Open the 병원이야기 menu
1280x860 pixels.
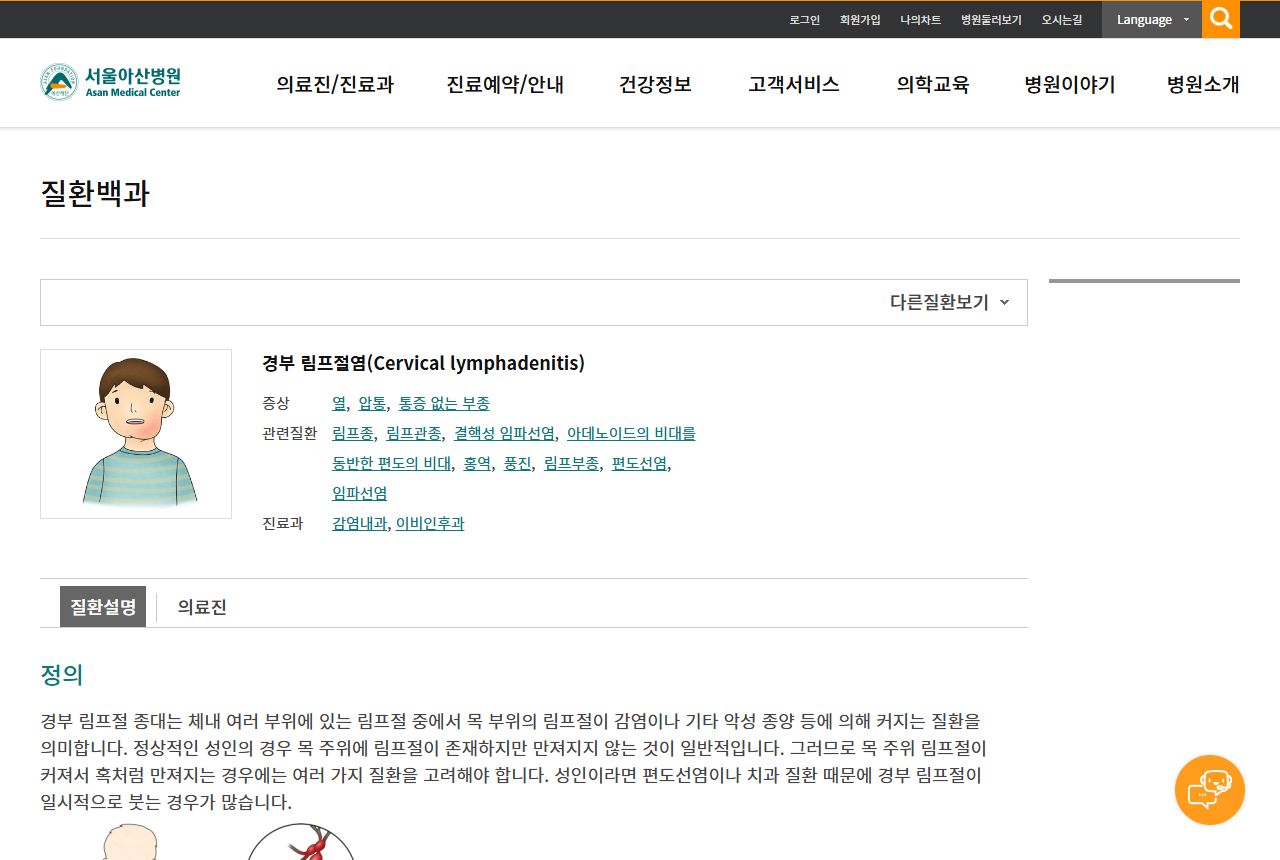(1070, 84)
